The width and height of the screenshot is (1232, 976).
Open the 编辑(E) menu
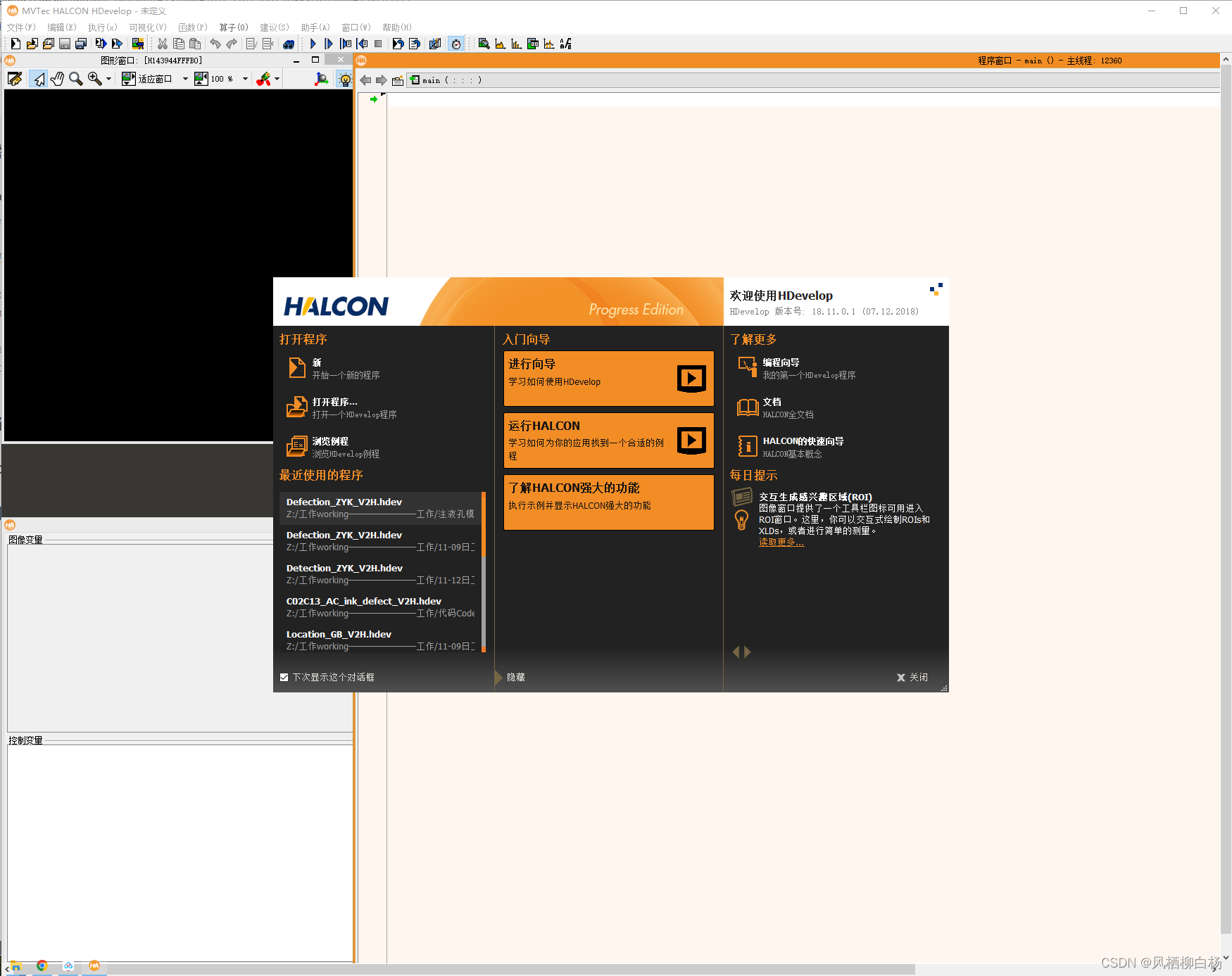click(62, 27)
